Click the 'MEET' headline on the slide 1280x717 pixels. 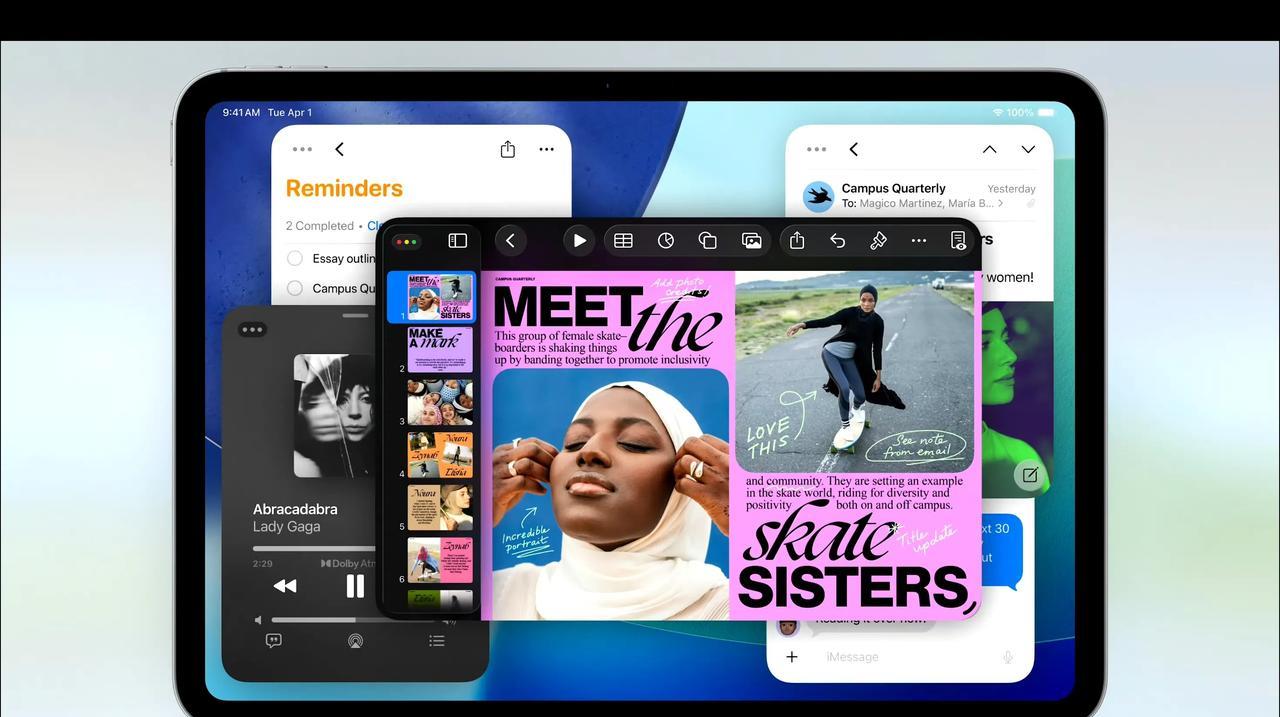click(x=567, y=308)
